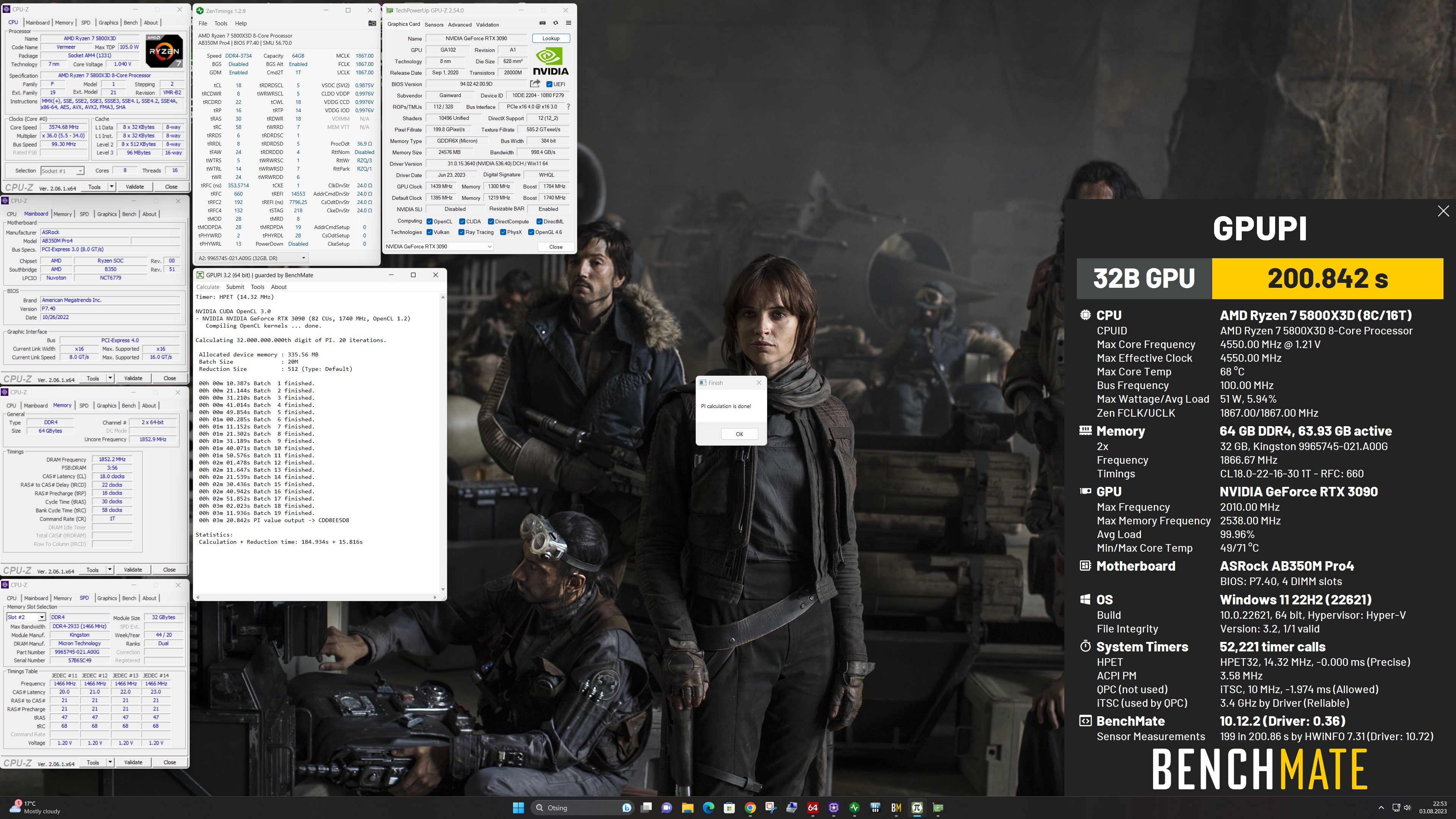Open Task View from the taskbar

pos(646,807)
